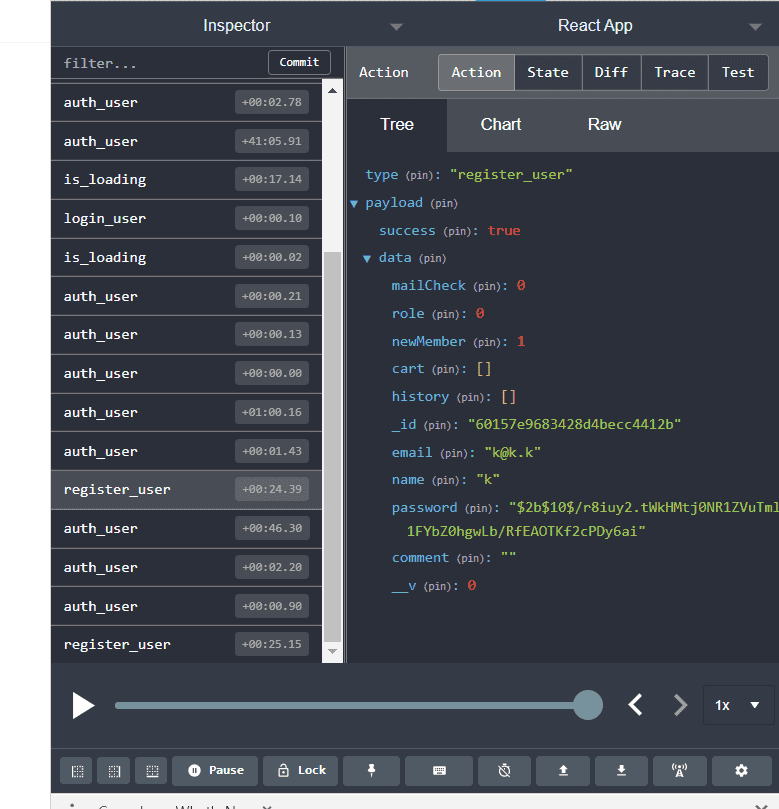This screenshot has width=779, height=809.
Task: Click the newMember key label
Action: point(428,342)
